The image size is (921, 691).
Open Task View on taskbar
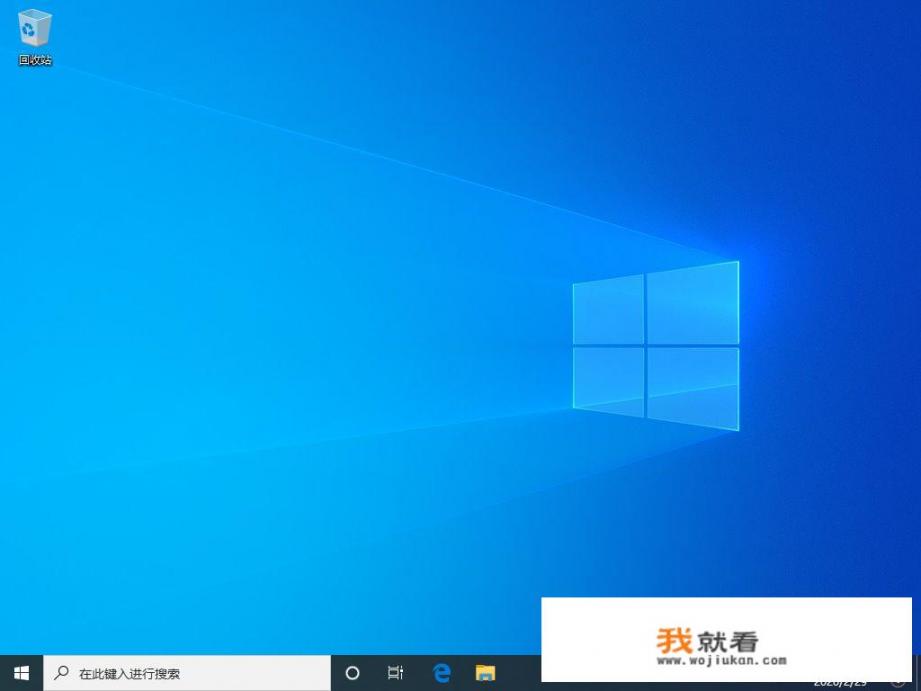(396, 673)
